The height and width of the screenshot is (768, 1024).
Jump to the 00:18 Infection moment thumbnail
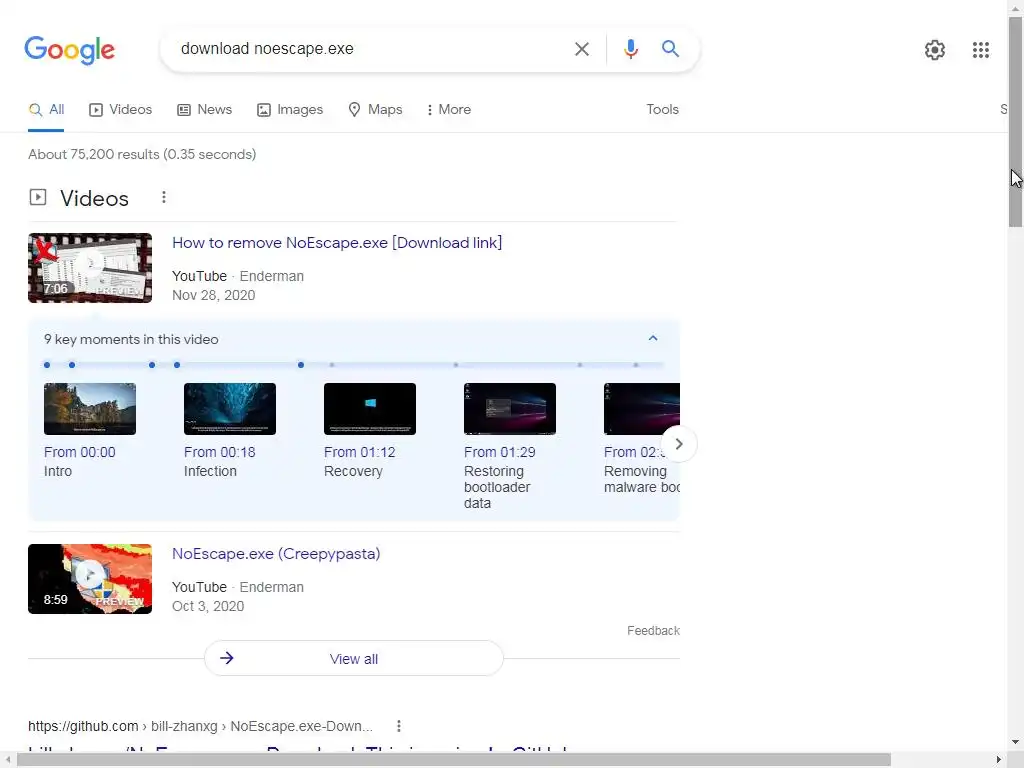[x=230, y=409]
